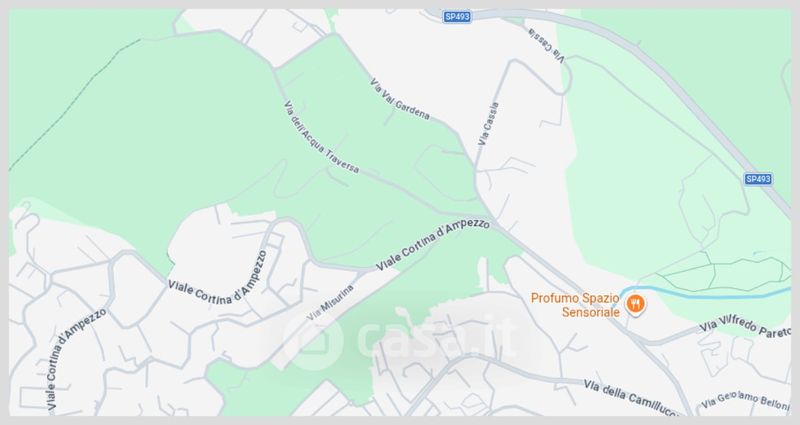
Task: Click the SP493 road shield at right
Action: [758, 179]
